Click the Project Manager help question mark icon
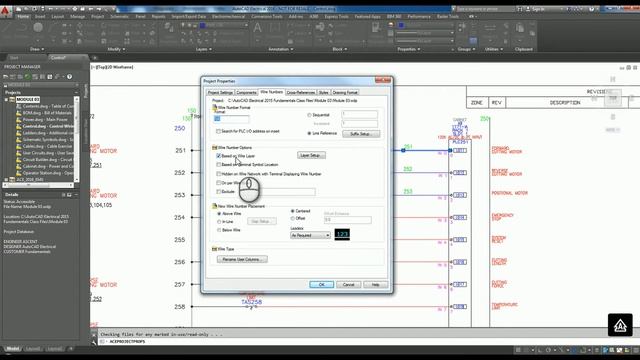This screenshot has width=640, height=360. pyautogui.click(x=69, y=76)
